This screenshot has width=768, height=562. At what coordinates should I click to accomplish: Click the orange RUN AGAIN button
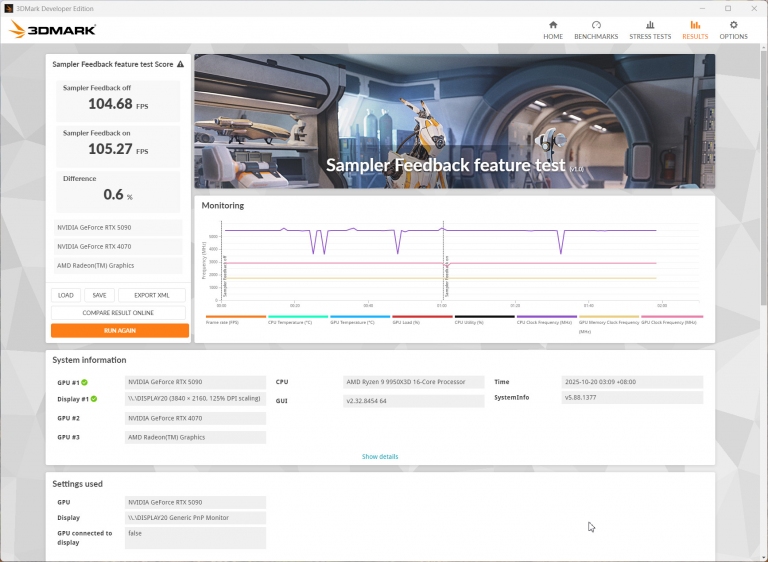(120, 330)
